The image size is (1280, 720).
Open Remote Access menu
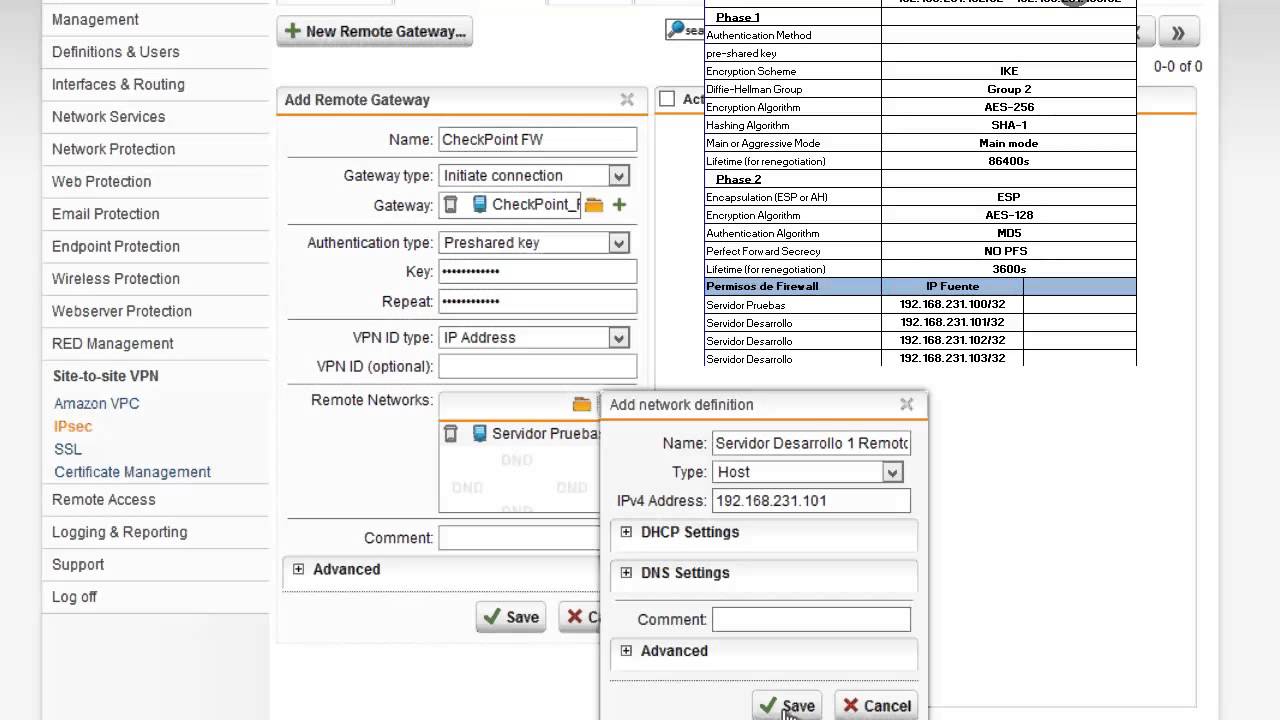point(104,499)
